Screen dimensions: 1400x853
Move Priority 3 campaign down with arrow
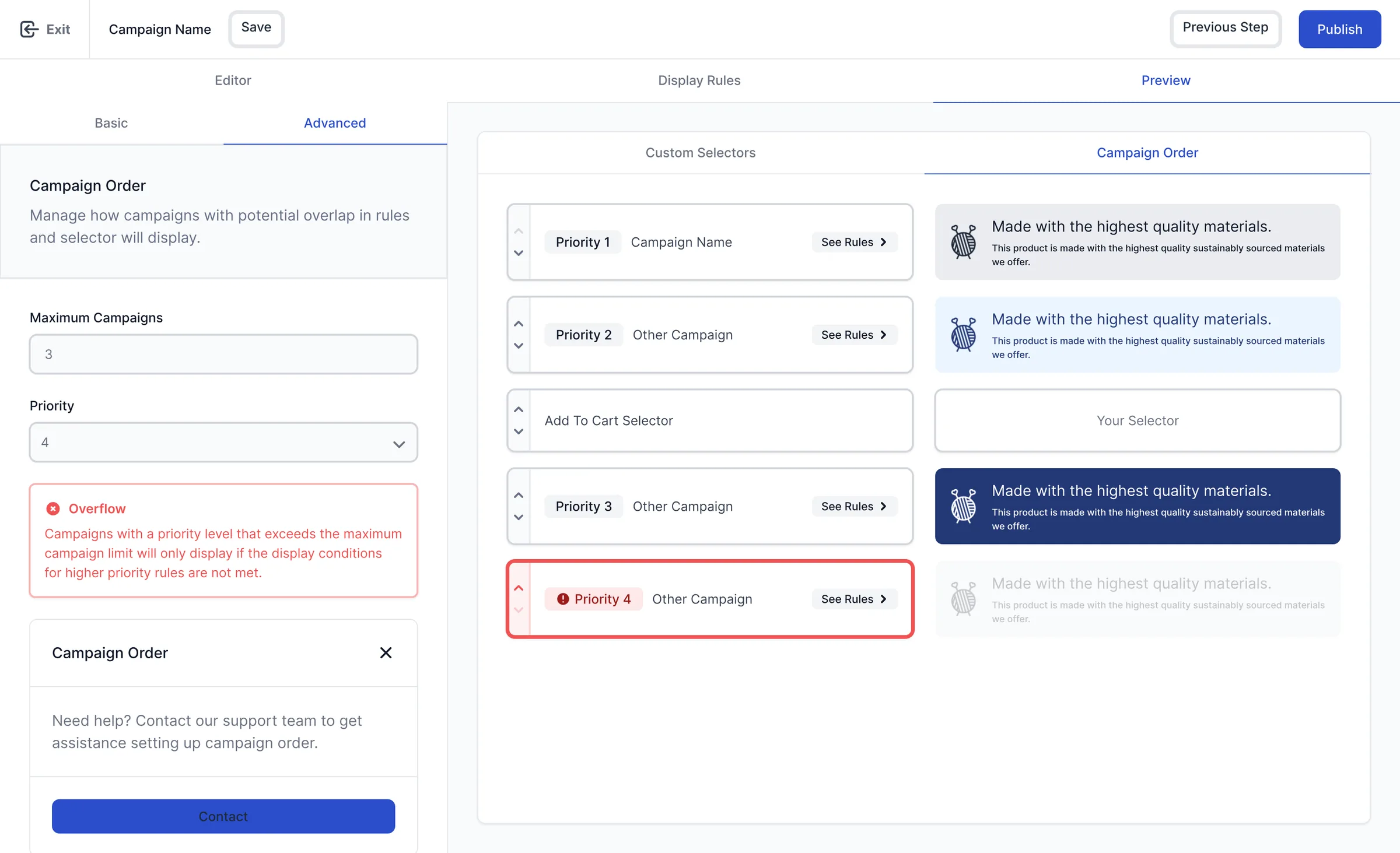[x=519, y=517]
